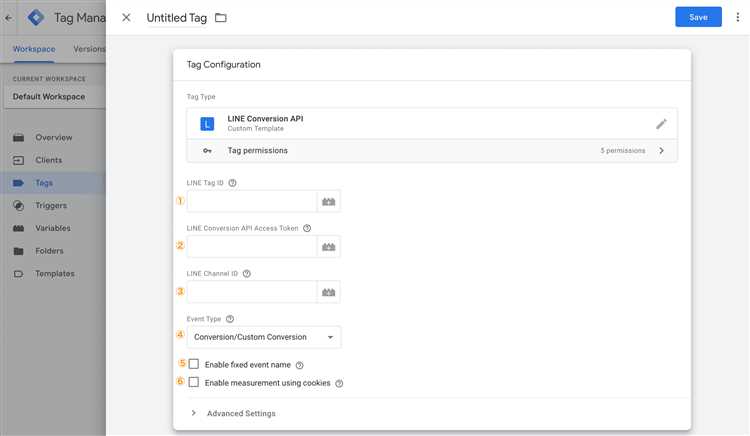Click the LINE Tag ID input field
The height and width of the screenshot is (436, 750).
(252, 201)
